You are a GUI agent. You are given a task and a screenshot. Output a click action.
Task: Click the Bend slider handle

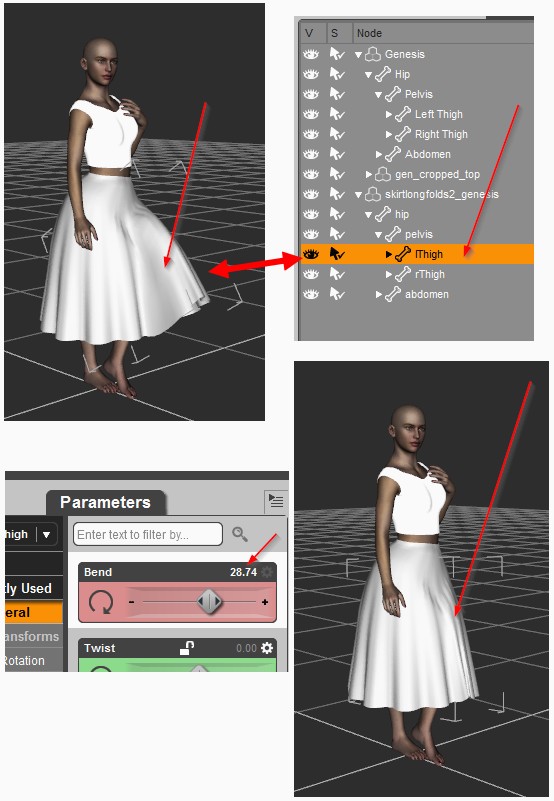tap(210, 602)
